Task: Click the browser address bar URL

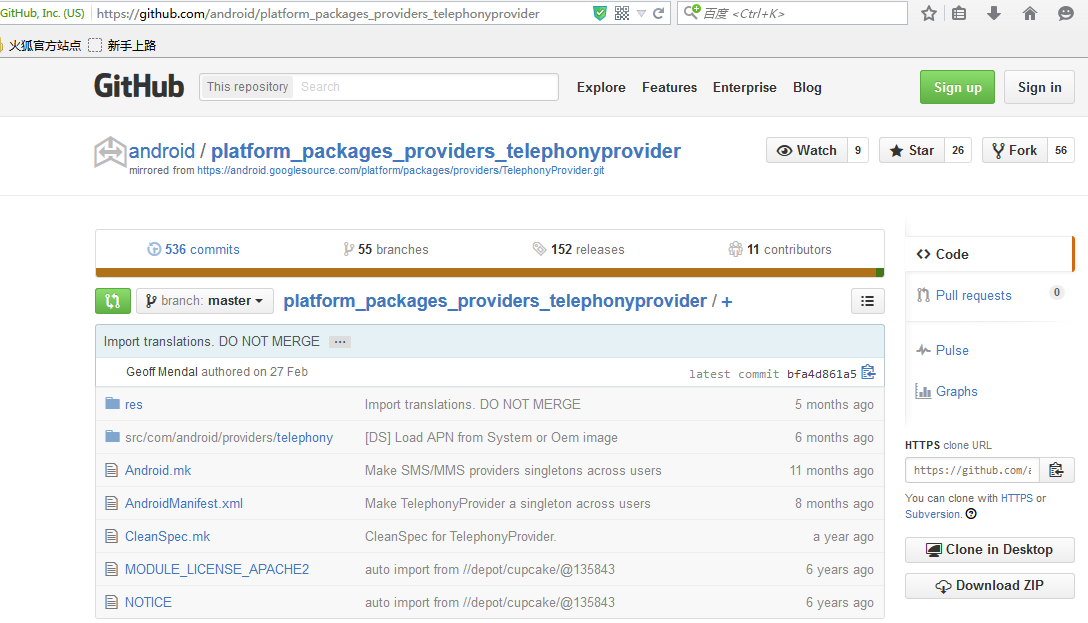Action: [x=318, y=13]
